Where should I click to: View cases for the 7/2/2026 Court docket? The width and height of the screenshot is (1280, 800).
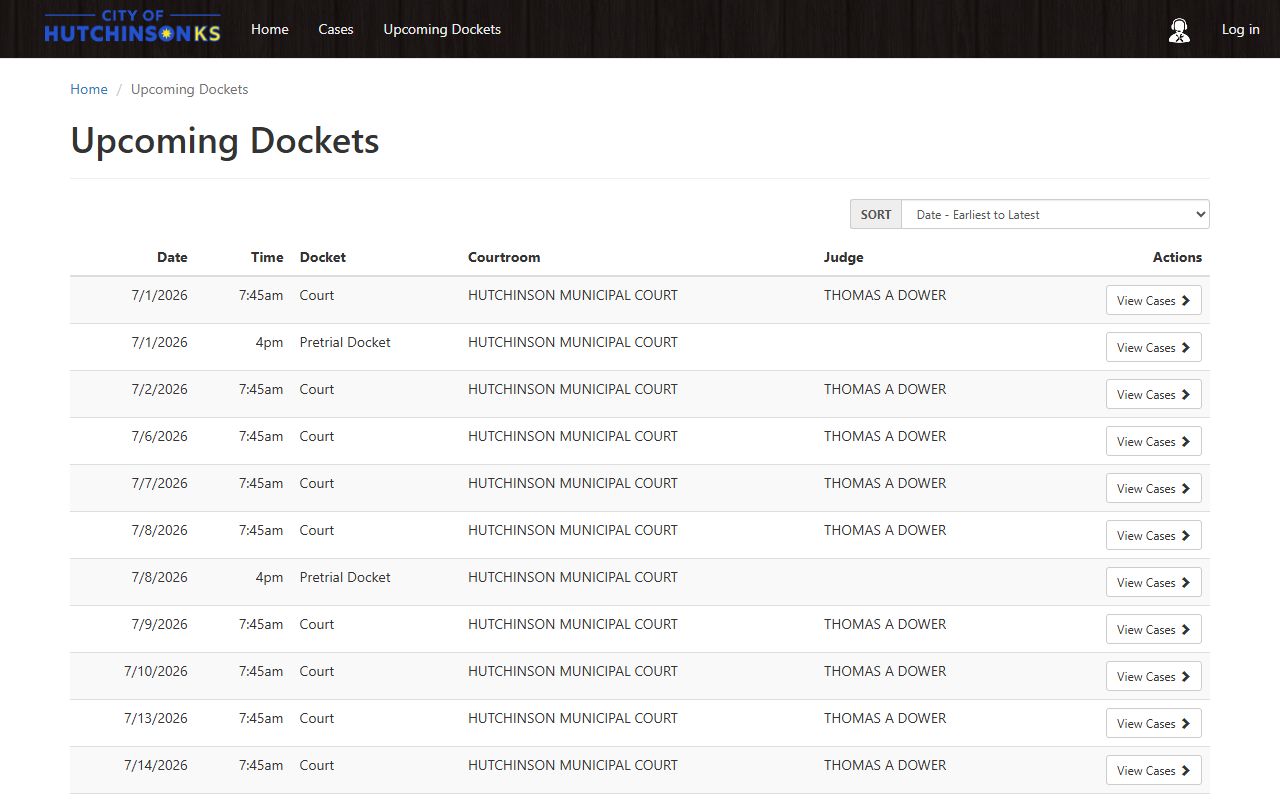1153,394
